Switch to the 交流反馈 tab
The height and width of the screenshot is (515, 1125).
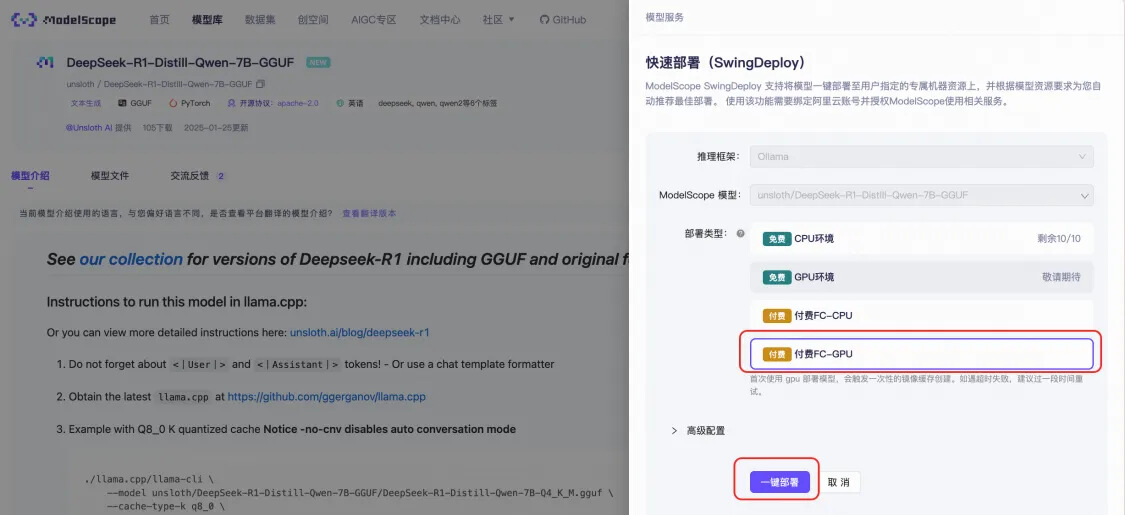click(x=189, y=176)
